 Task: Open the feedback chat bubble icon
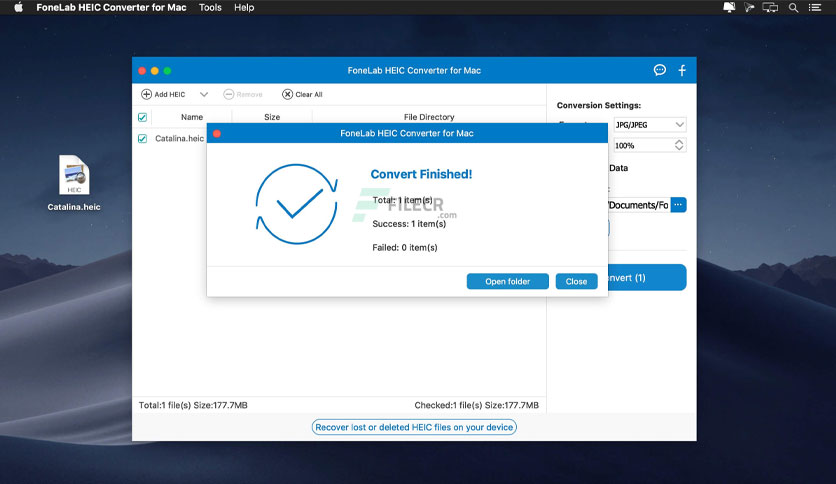point(660,70)
